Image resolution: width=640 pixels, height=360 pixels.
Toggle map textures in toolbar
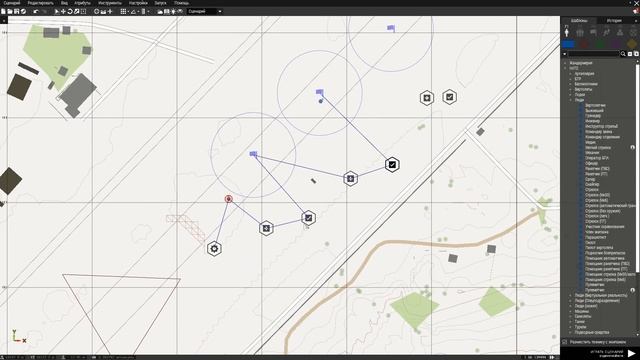[167, 11]
